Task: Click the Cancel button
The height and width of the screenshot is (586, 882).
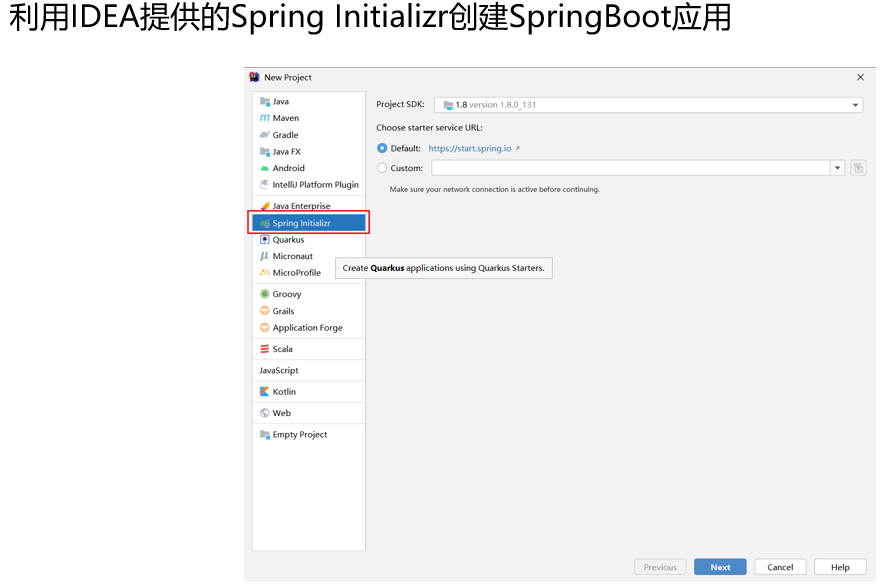Action: click(780, 567)
